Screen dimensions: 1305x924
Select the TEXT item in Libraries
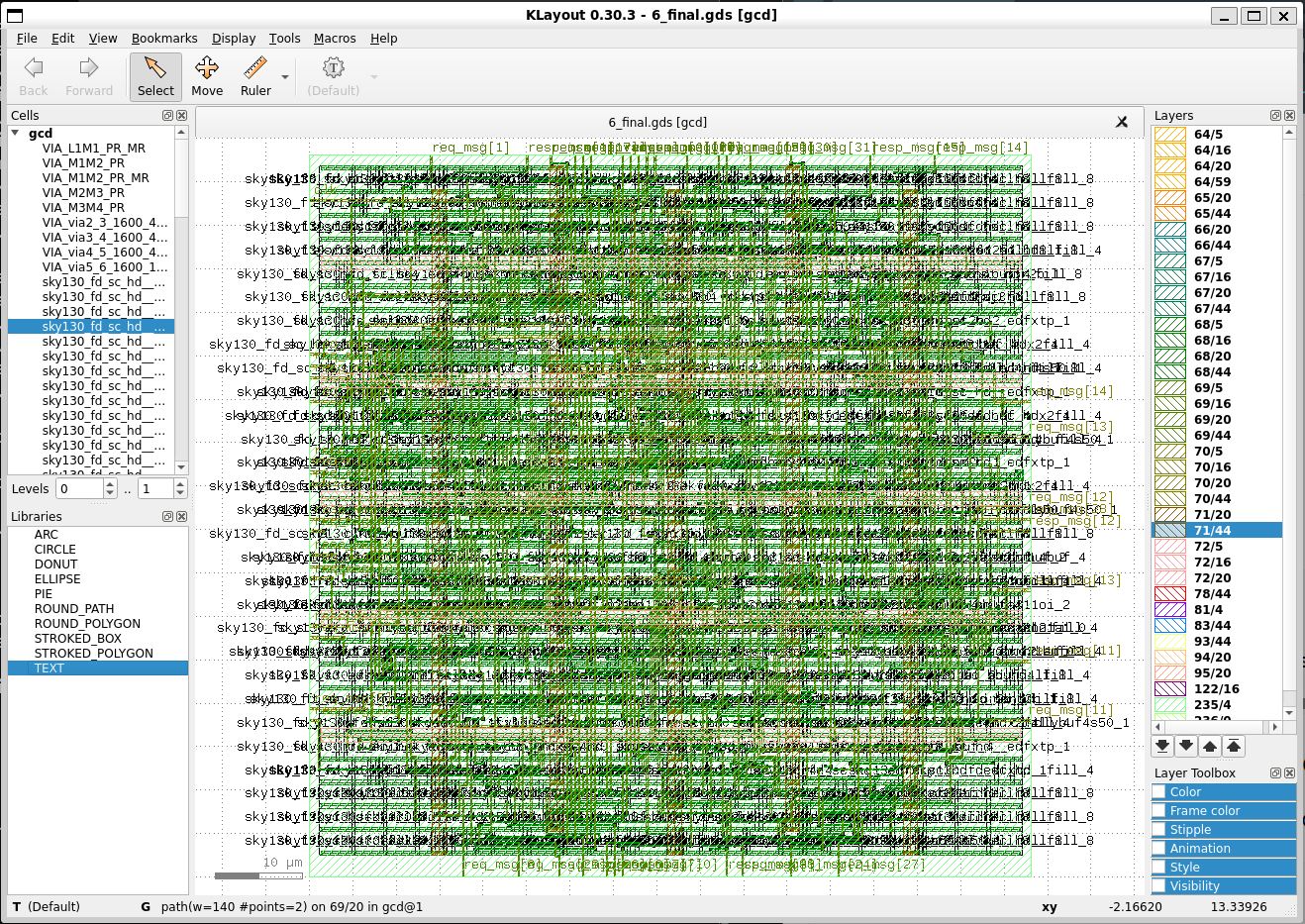tap(49, 667)
